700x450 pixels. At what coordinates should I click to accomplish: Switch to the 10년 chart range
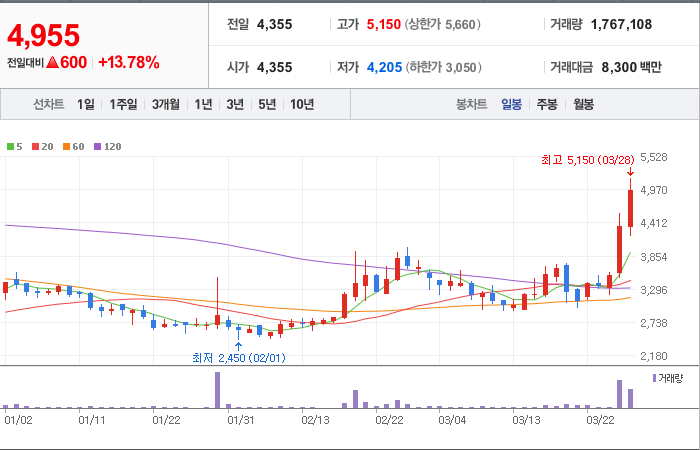[302, 104]
